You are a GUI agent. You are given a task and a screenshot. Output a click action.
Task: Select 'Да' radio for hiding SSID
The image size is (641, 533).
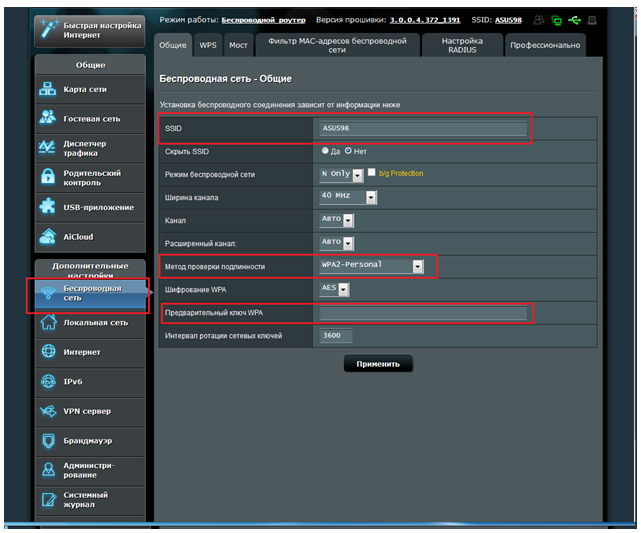[x=325, y=151]
